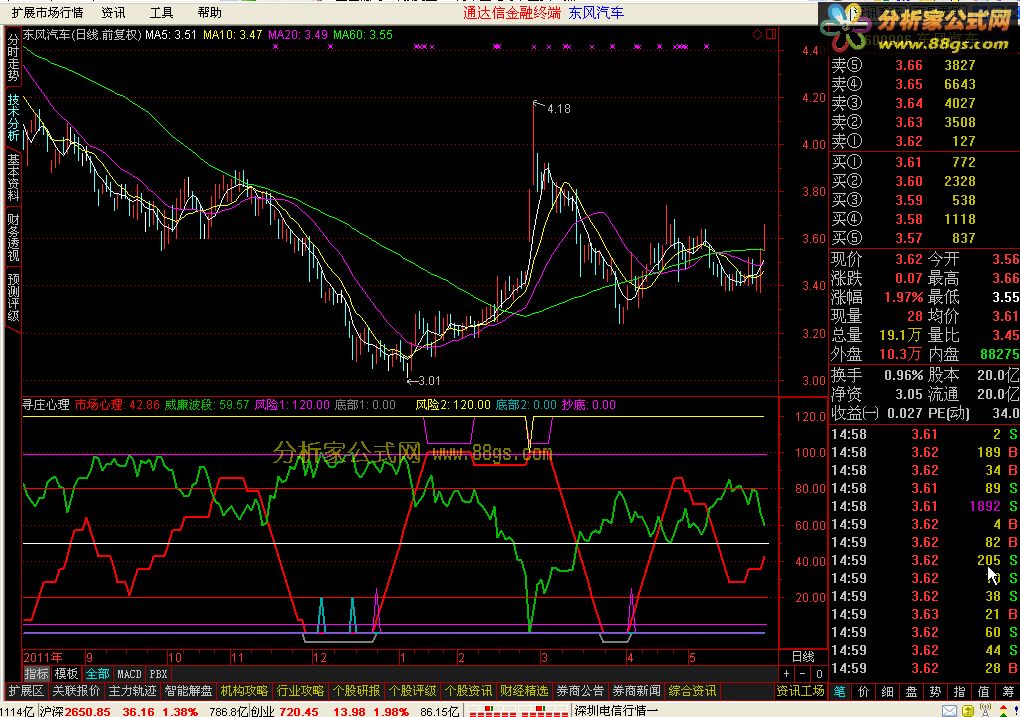Select the PBX indicator tab

[158, 674]
